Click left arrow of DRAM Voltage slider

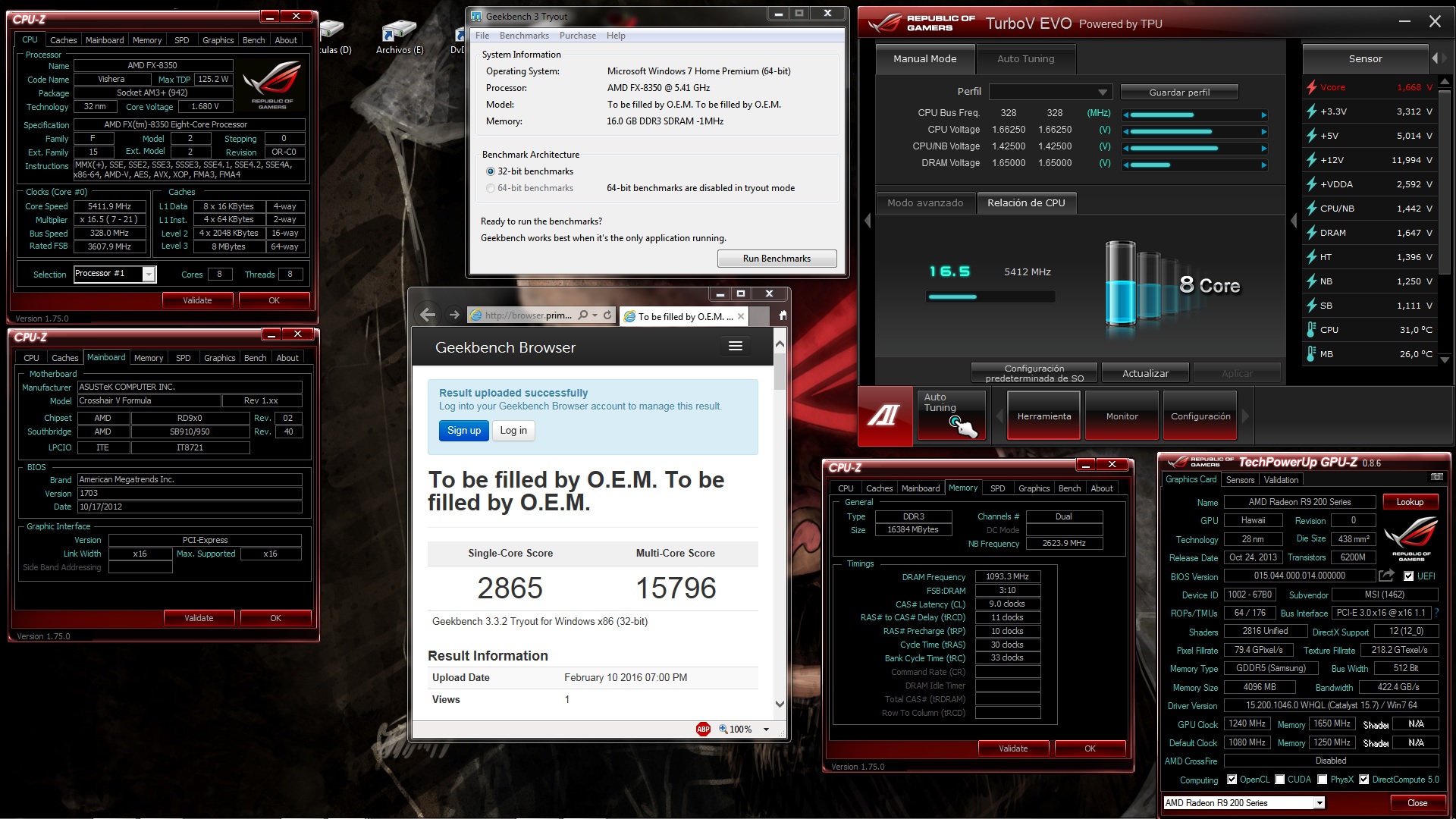1126,165
